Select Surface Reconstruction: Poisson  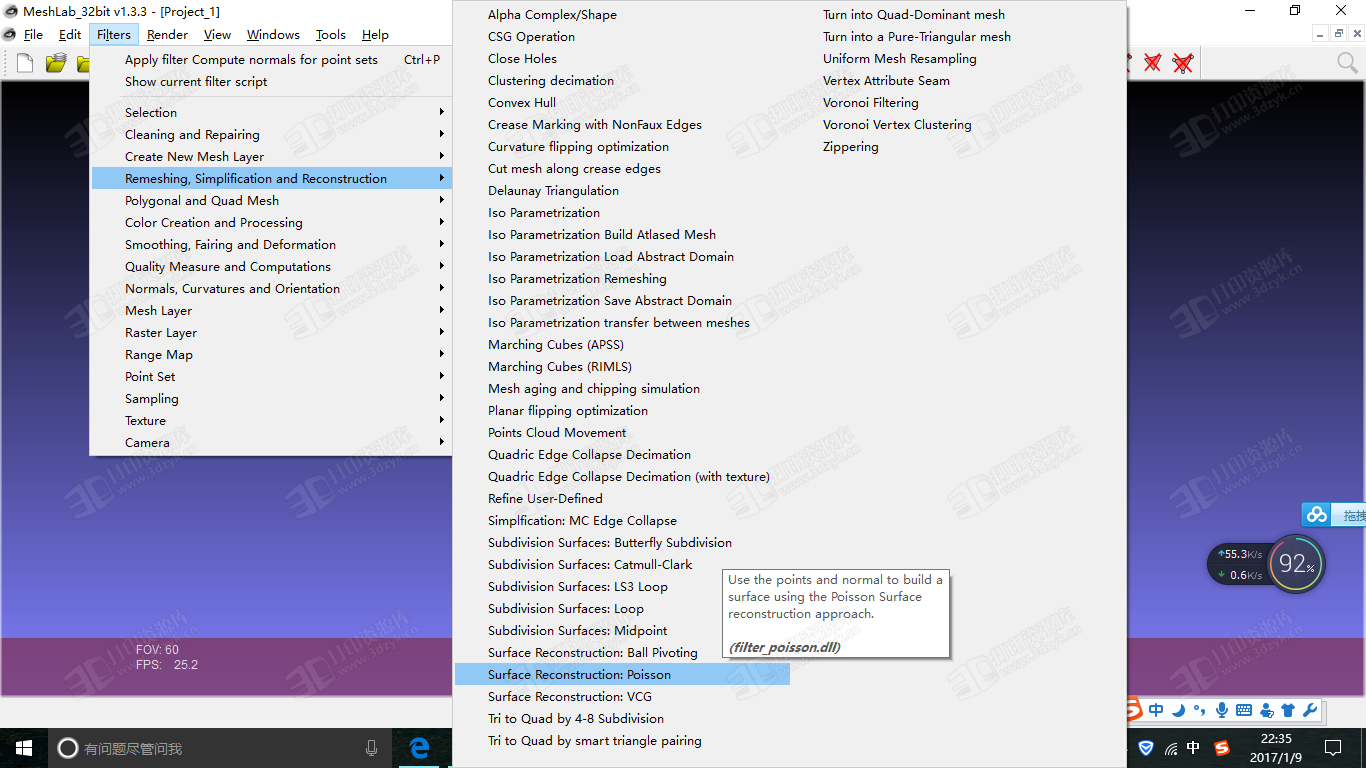[x=622, y=674]
